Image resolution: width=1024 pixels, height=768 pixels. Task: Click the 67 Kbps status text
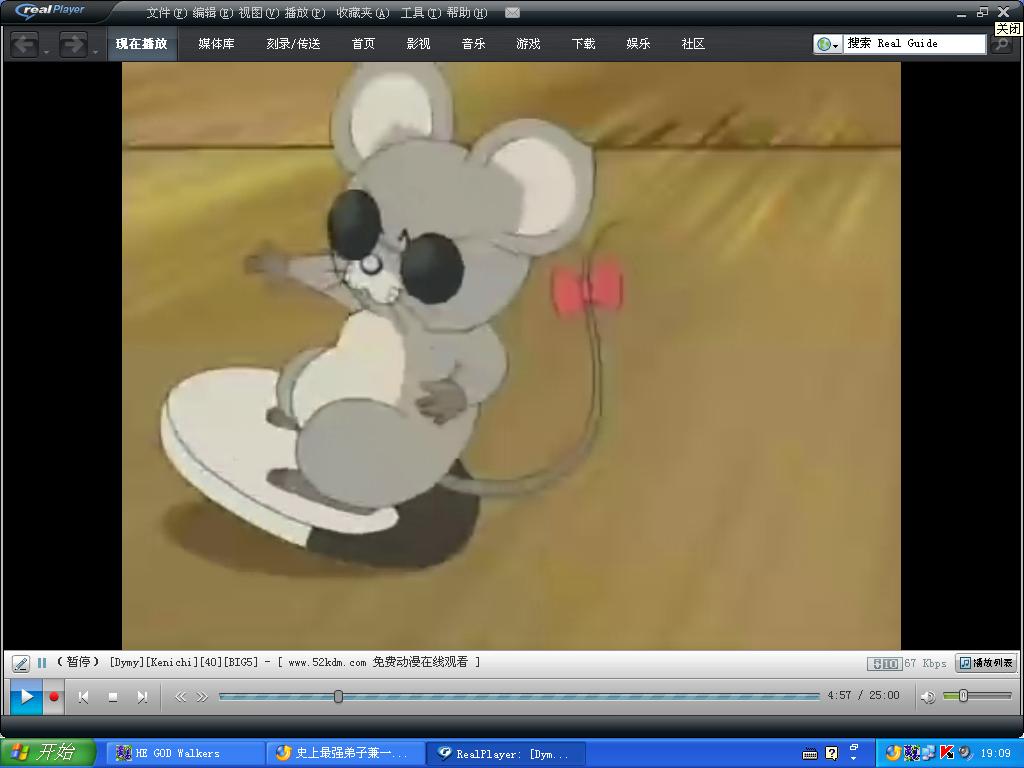(x=925, y=663)
